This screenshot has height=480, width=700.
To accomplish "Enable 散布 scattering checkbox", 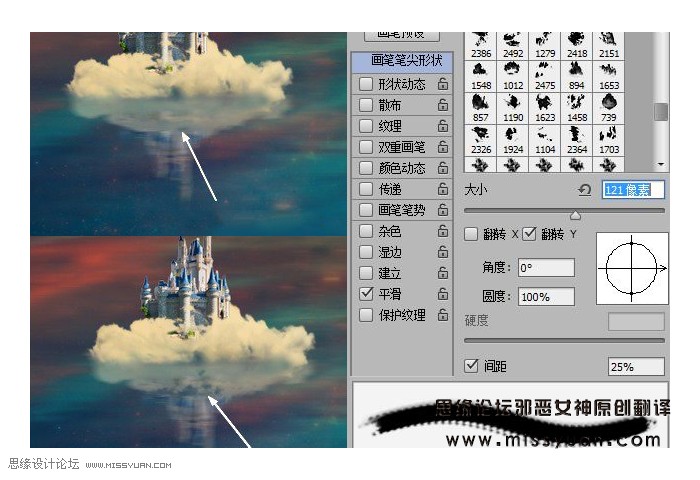I will click(x=366, y=105).
